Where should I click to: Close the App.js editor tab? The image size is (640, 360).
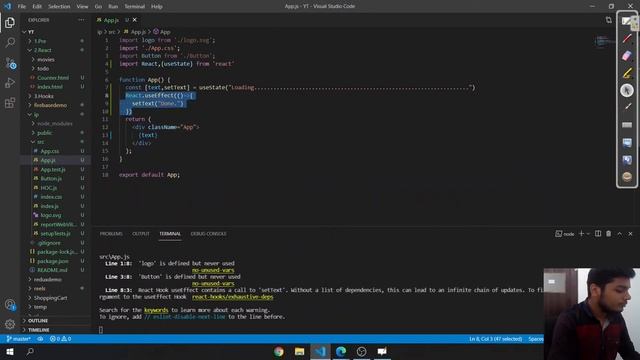(135, 20)
